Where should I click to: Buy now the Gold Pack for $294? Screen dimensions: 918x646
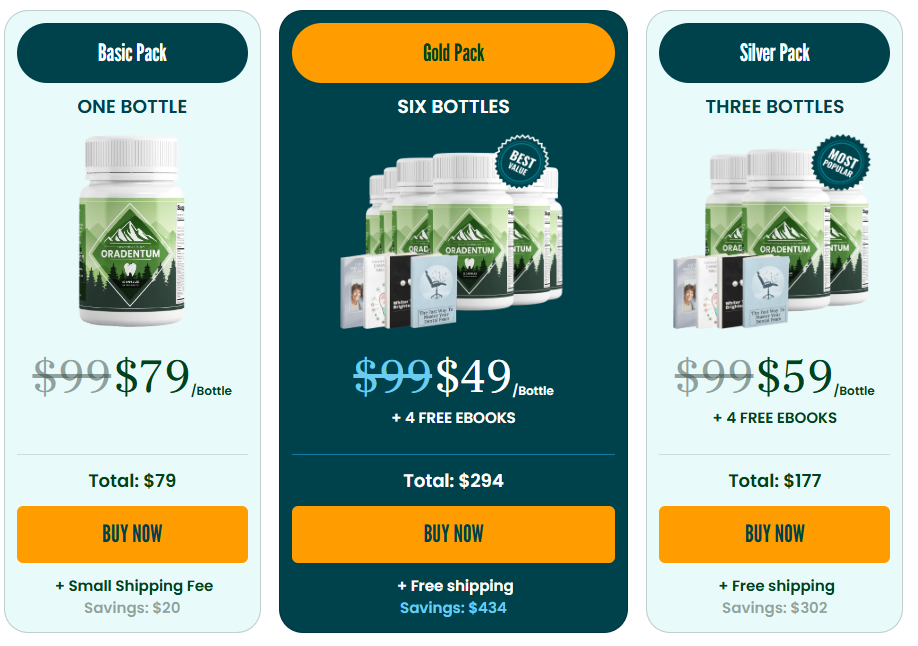[x=453, y=534]
